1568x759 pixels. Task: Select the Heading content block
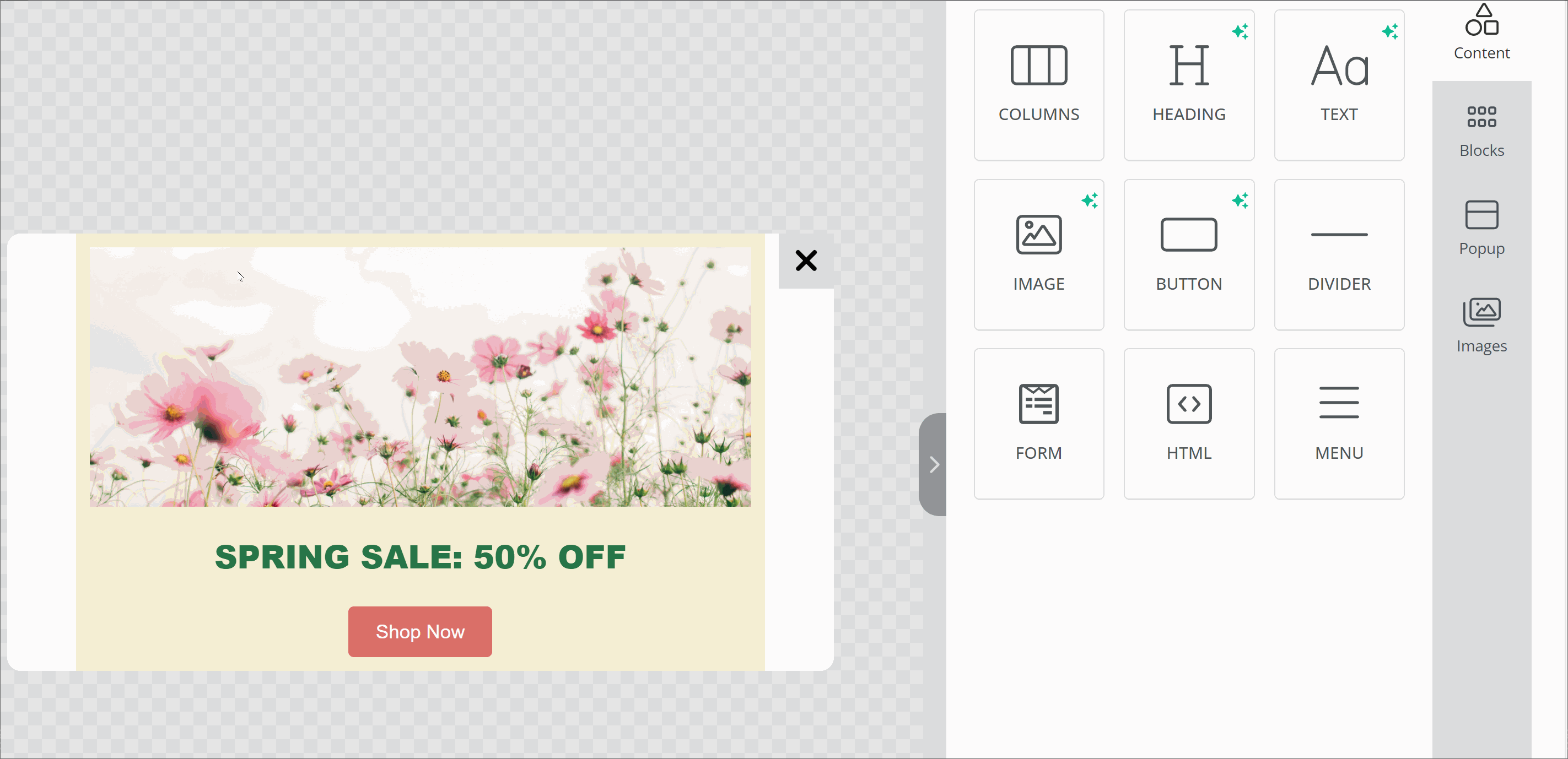coord(1188,85)
